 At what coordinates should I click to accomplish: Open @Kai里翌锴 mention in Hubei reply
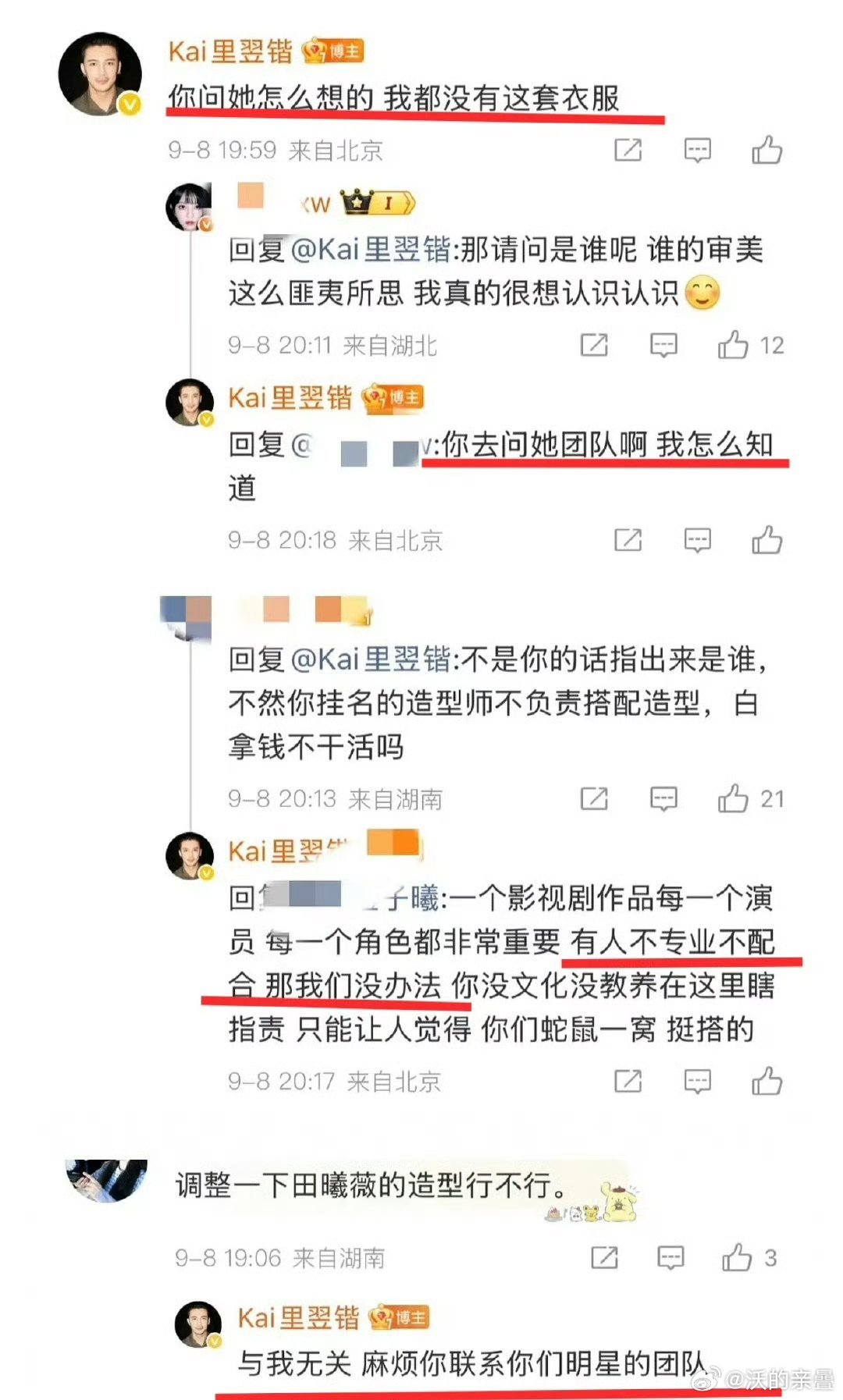coord(371,250)
